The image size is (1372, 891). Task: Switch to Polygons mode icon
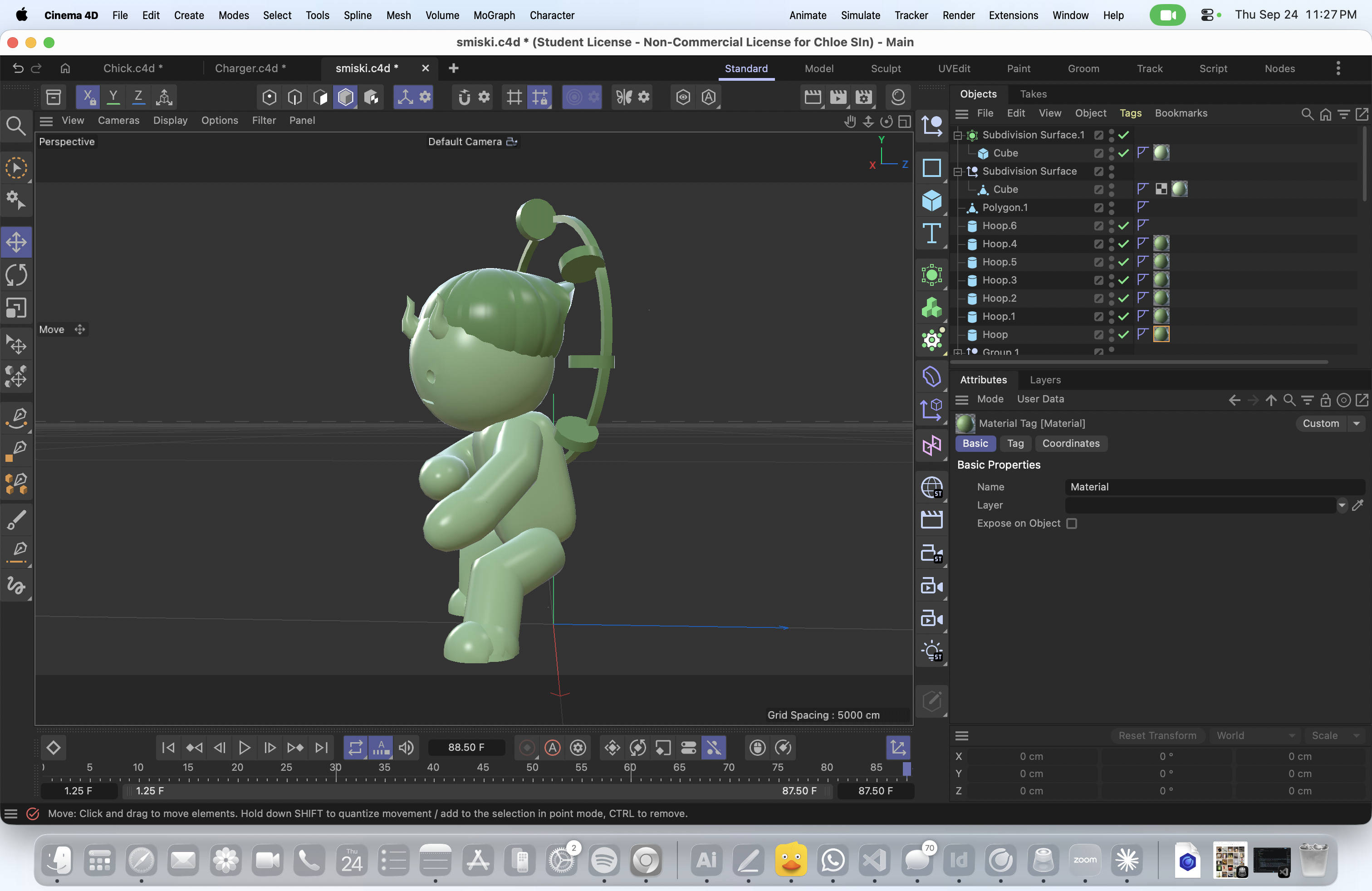320,97
